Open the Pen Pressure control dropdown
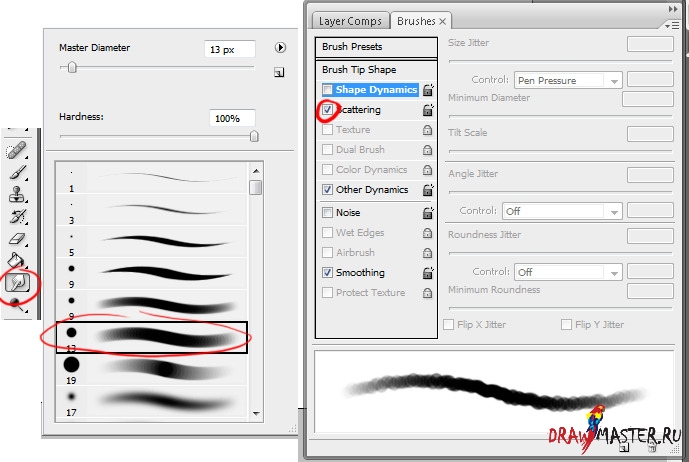The image size is (689, 462). pos(568,80)
